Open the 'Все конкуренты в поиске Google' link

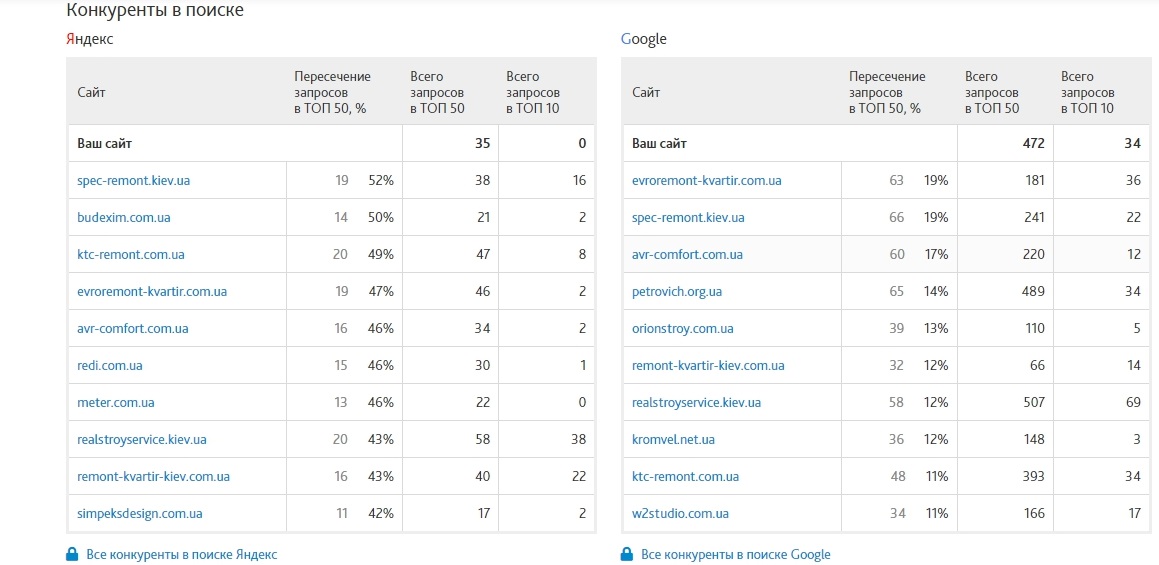pos(735,554)
